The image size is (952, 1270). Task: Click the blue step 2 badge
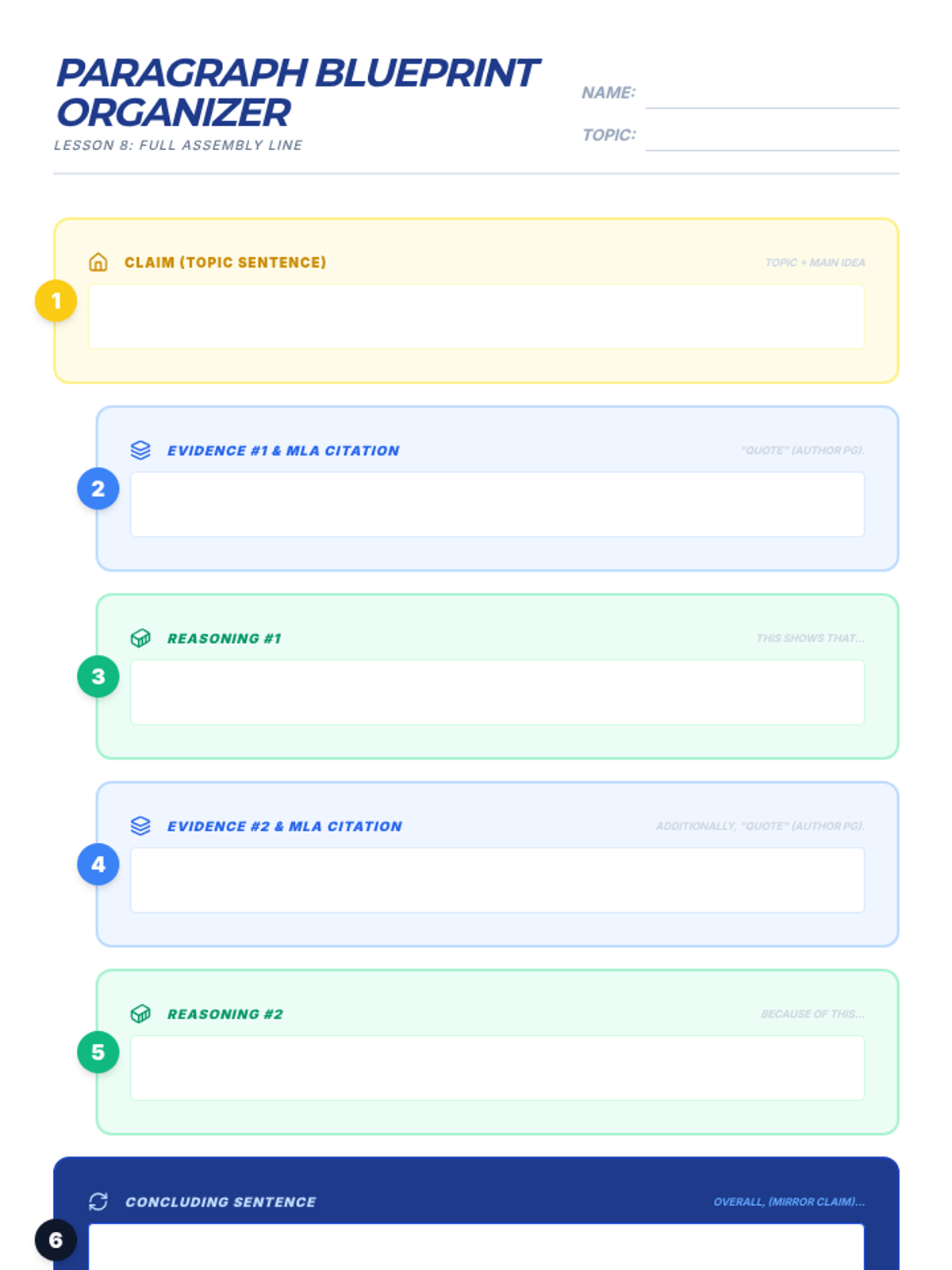98,489
